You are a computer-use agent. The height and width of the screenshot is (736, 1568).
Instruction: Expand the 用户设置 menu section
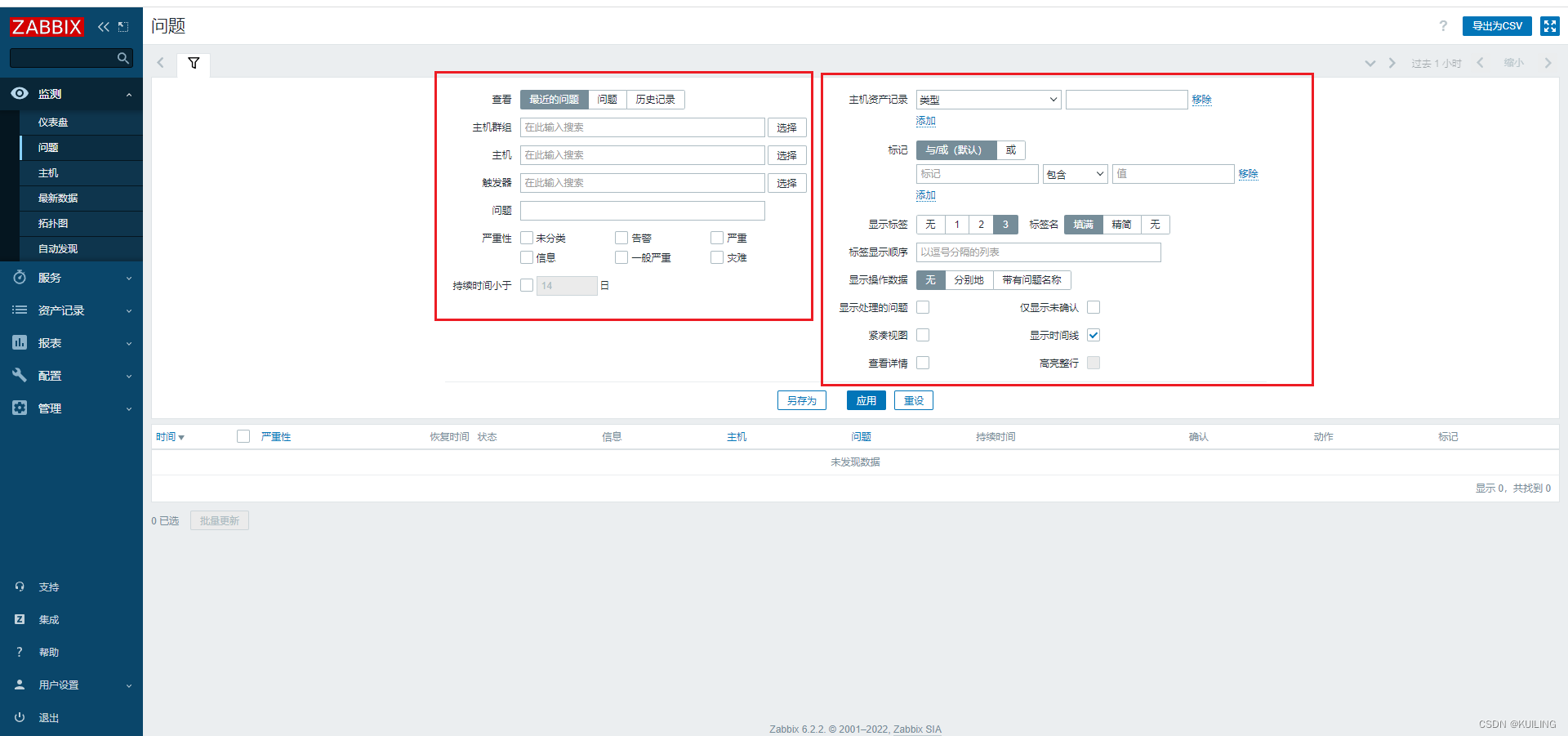tap(129, 686)
